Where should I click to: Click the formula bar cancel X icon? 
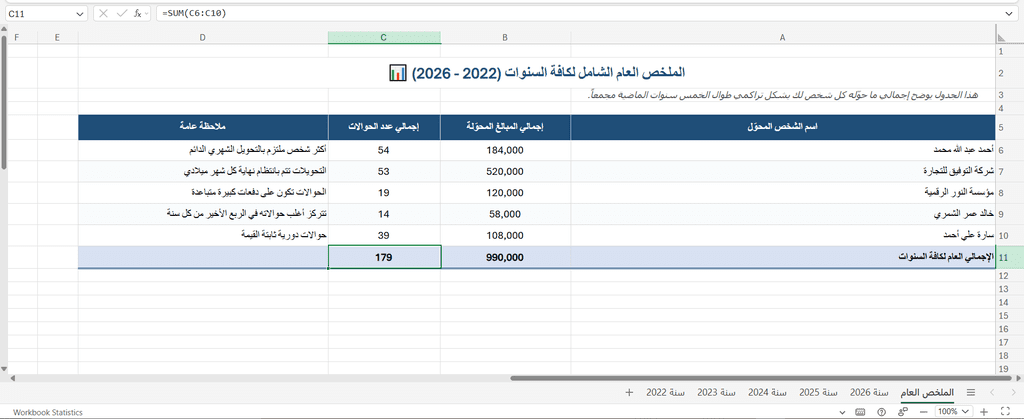104,13
